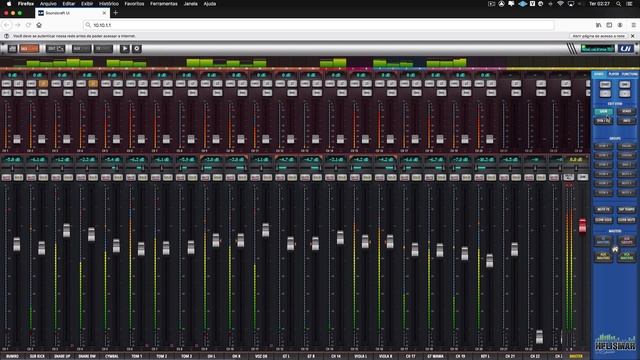
Task: Activate VIEW 3 group button
Action: click(x=603, y=164)
